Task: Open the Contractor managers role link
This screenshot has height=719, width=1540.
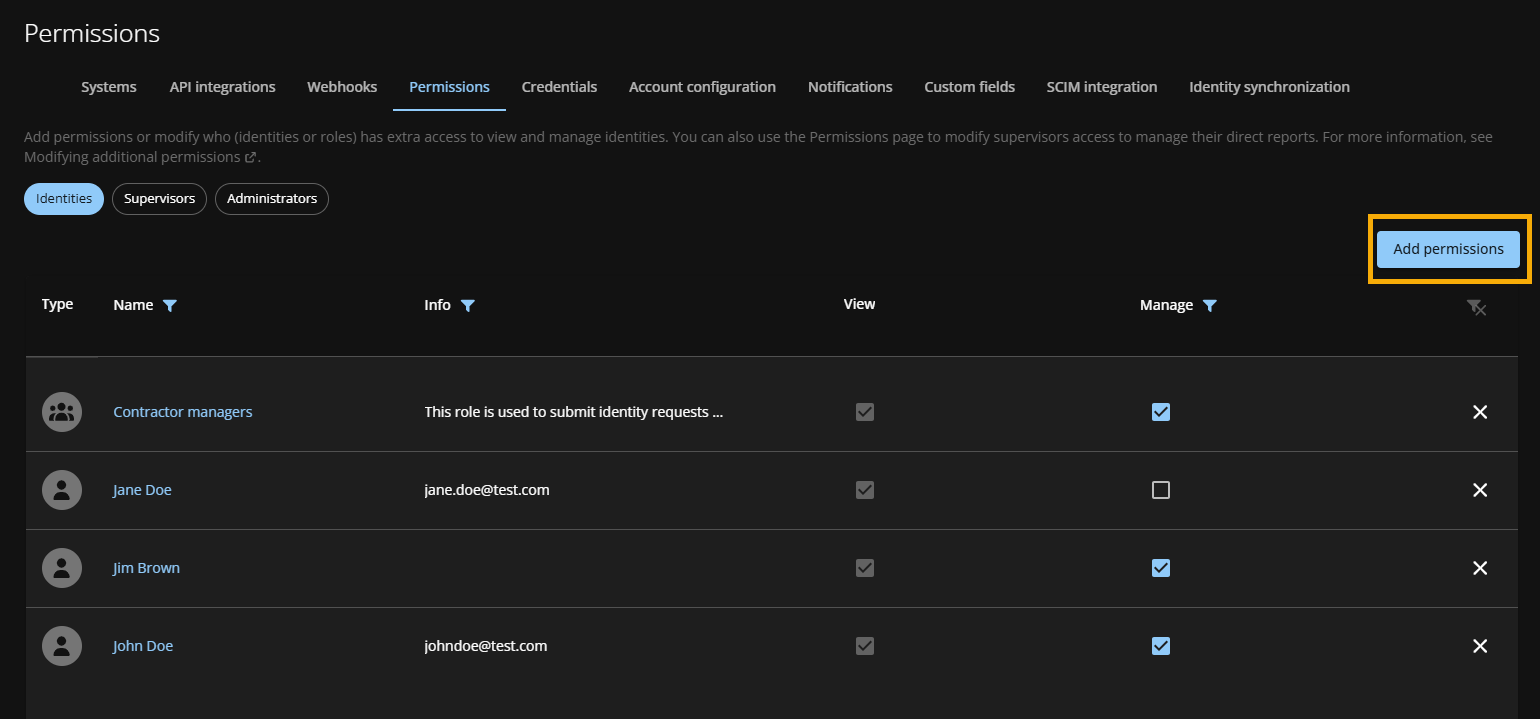Action: pyautogui.click(x=183, y=411)
